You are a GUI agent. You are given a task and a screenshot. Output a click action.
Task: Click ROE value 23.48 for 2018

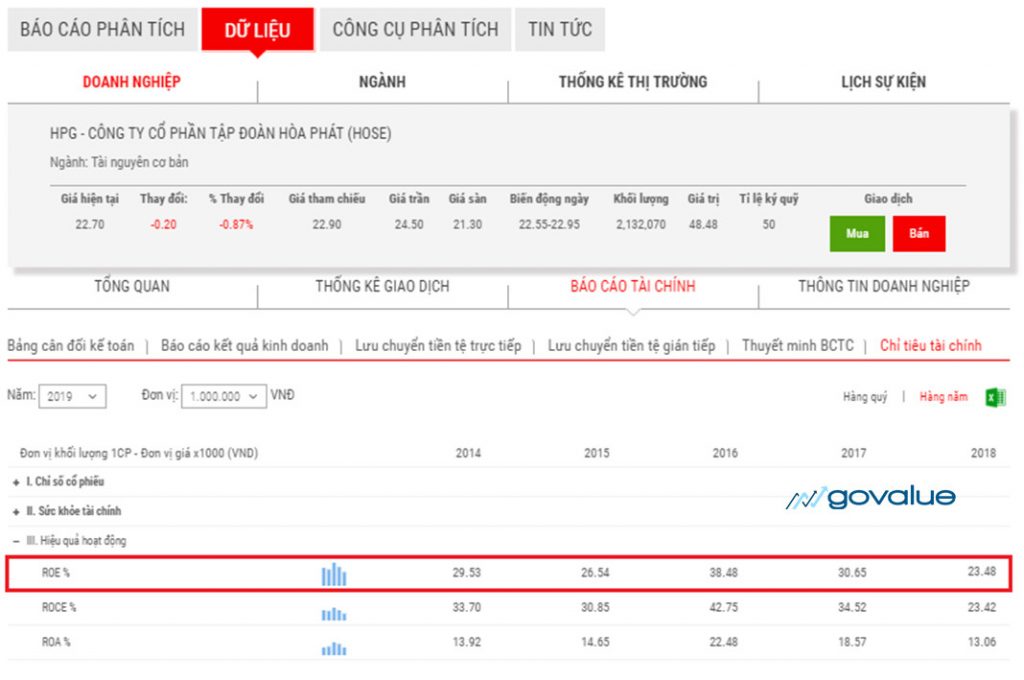[982, 572]
